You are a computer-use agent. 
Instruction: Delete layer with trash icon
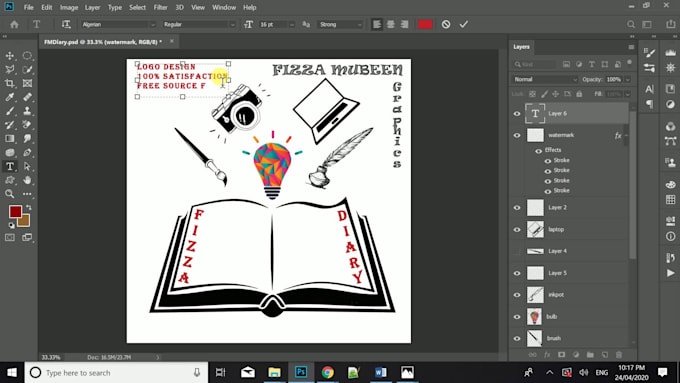point(619,354)
